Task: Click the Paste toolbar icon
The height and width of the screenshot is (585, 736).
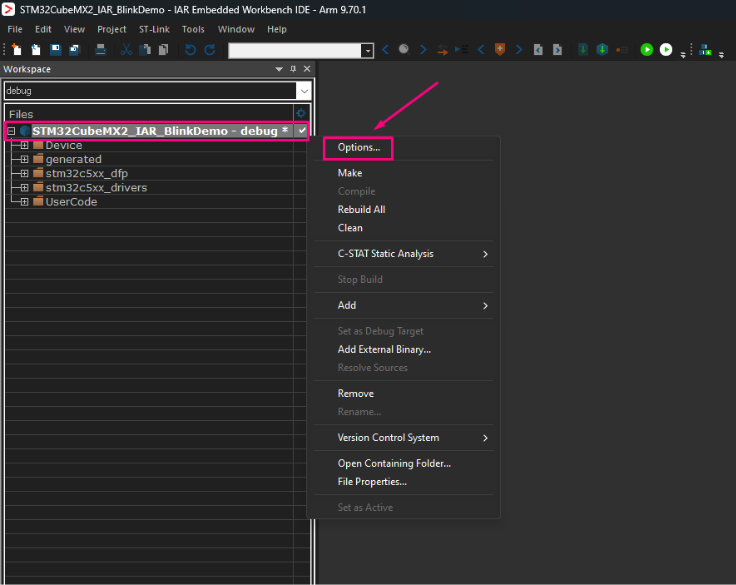Action: [163, 49]
